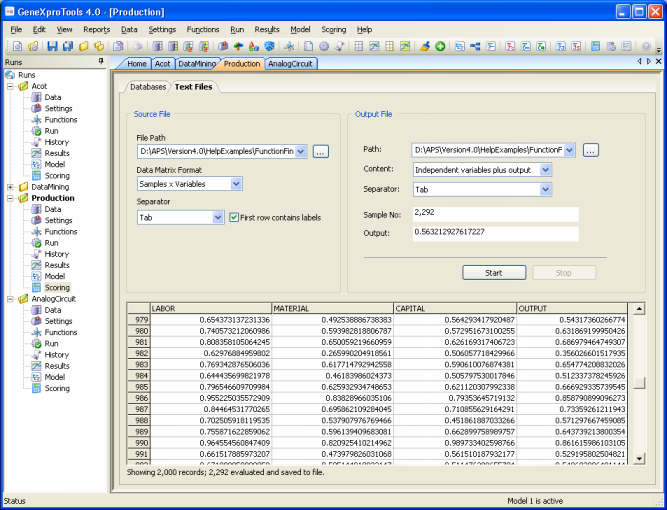Click the clipboard copy icon in toolbar
Viewport: 667px width, 510px height.
click(118, 46)
